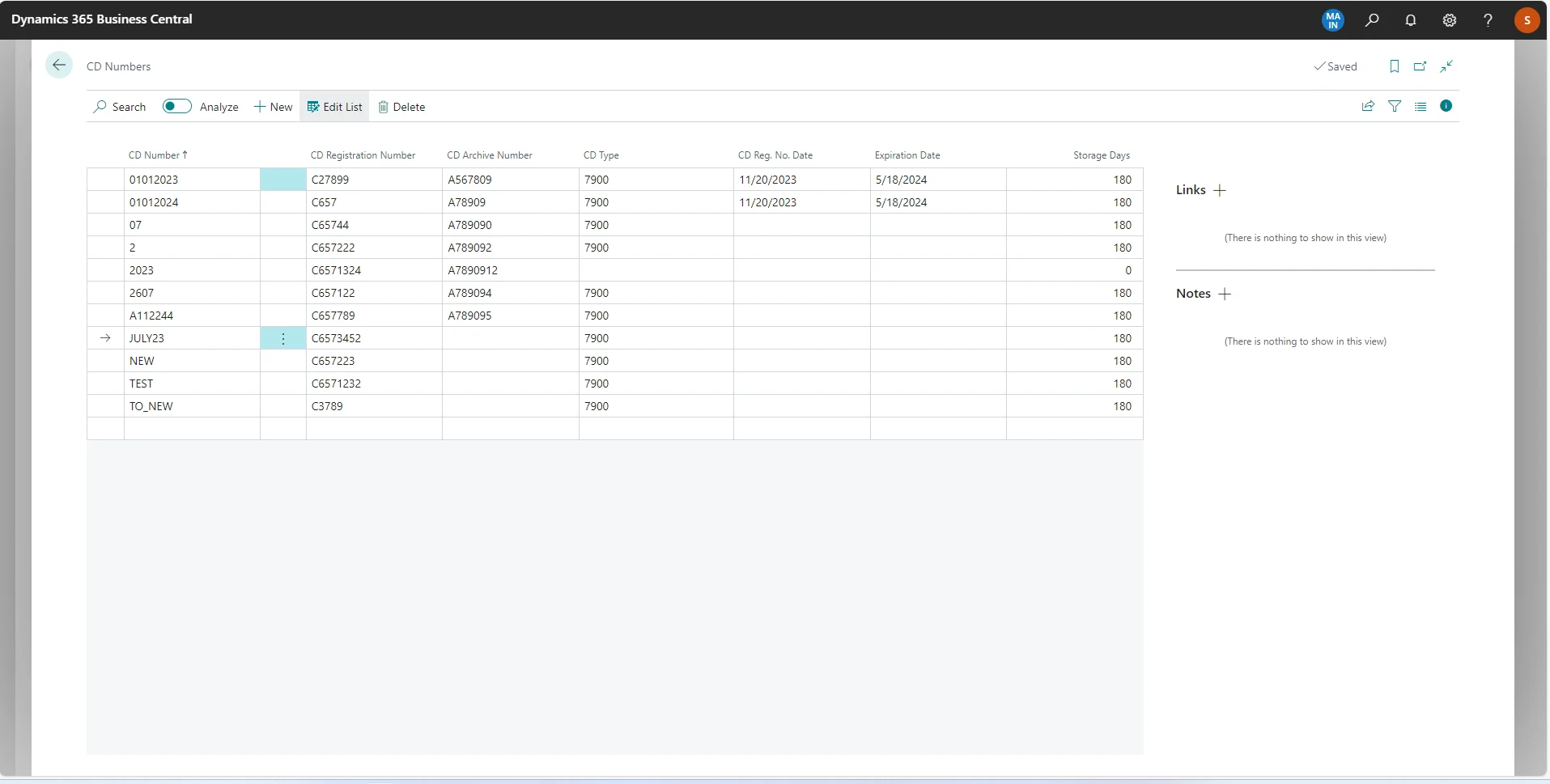Open the list view layout options

click(1420, 106)
